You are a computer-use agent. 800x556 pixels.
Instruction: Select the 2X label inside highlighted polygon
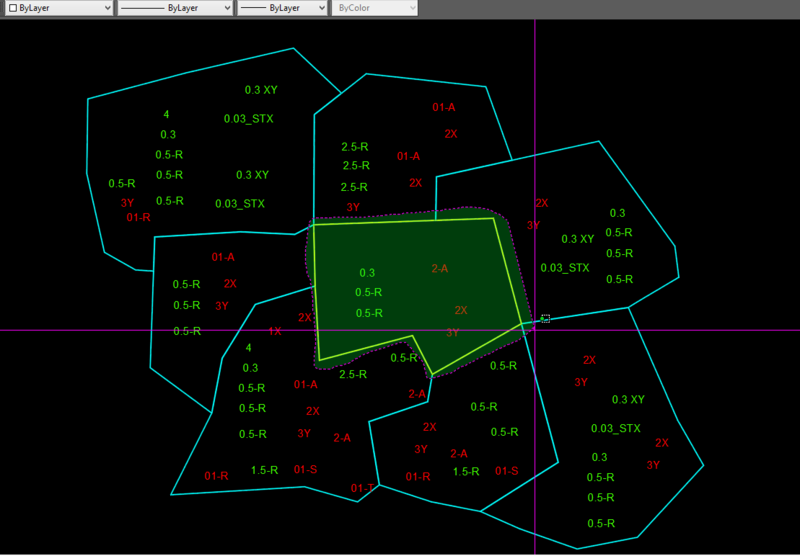[461, 310]
